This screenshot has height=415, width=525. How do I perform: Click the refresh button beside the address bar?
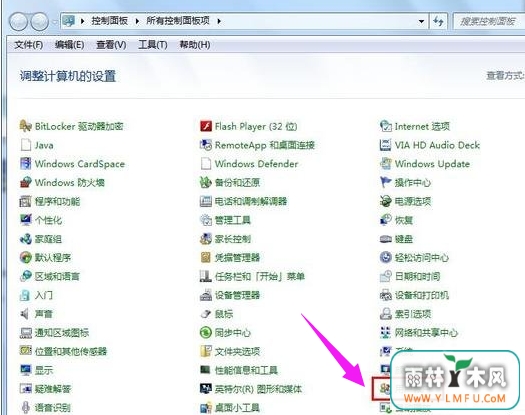[438, 21]
